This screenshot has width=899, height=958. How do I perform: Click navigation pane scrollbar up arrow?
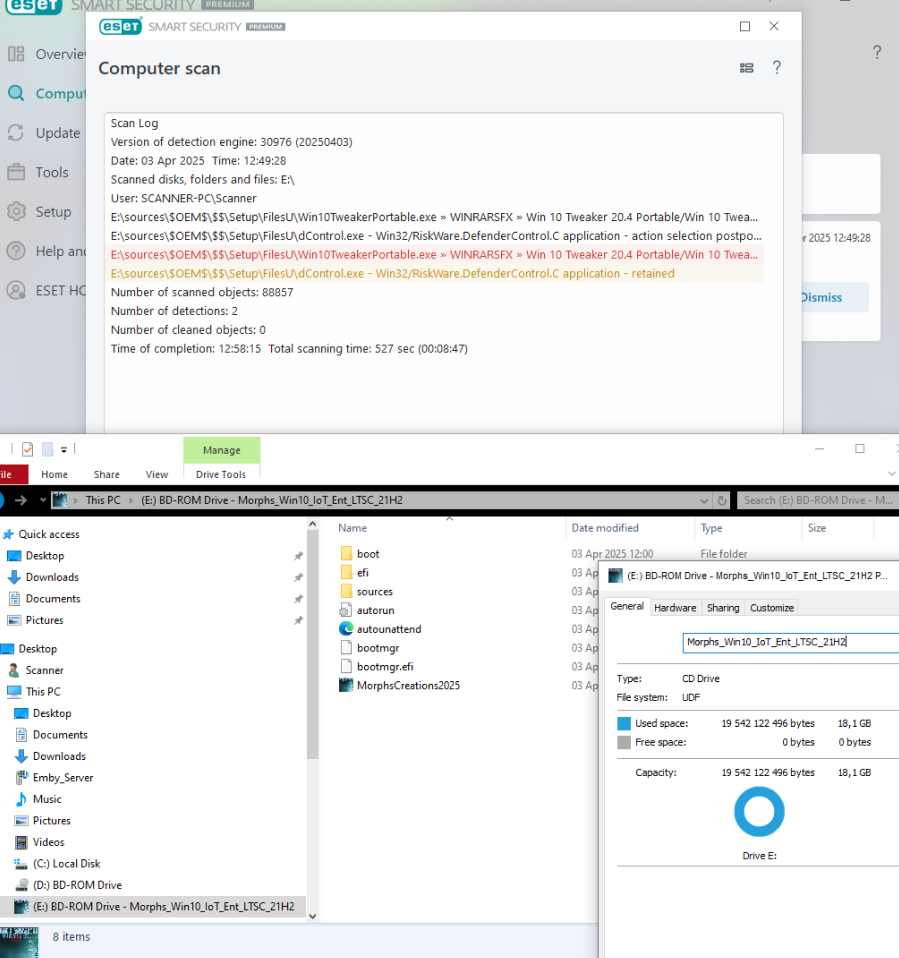312,524
